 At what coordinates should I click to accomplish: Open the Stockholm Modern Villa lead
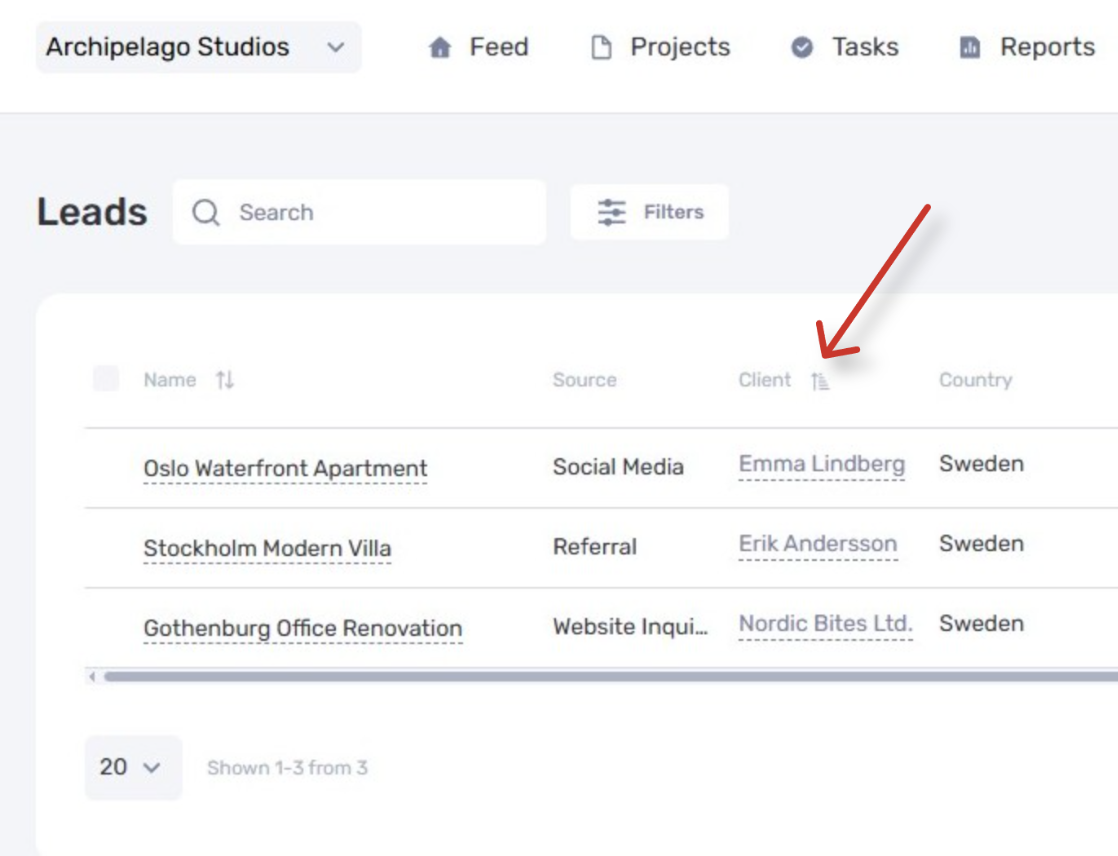click(267, 548)
